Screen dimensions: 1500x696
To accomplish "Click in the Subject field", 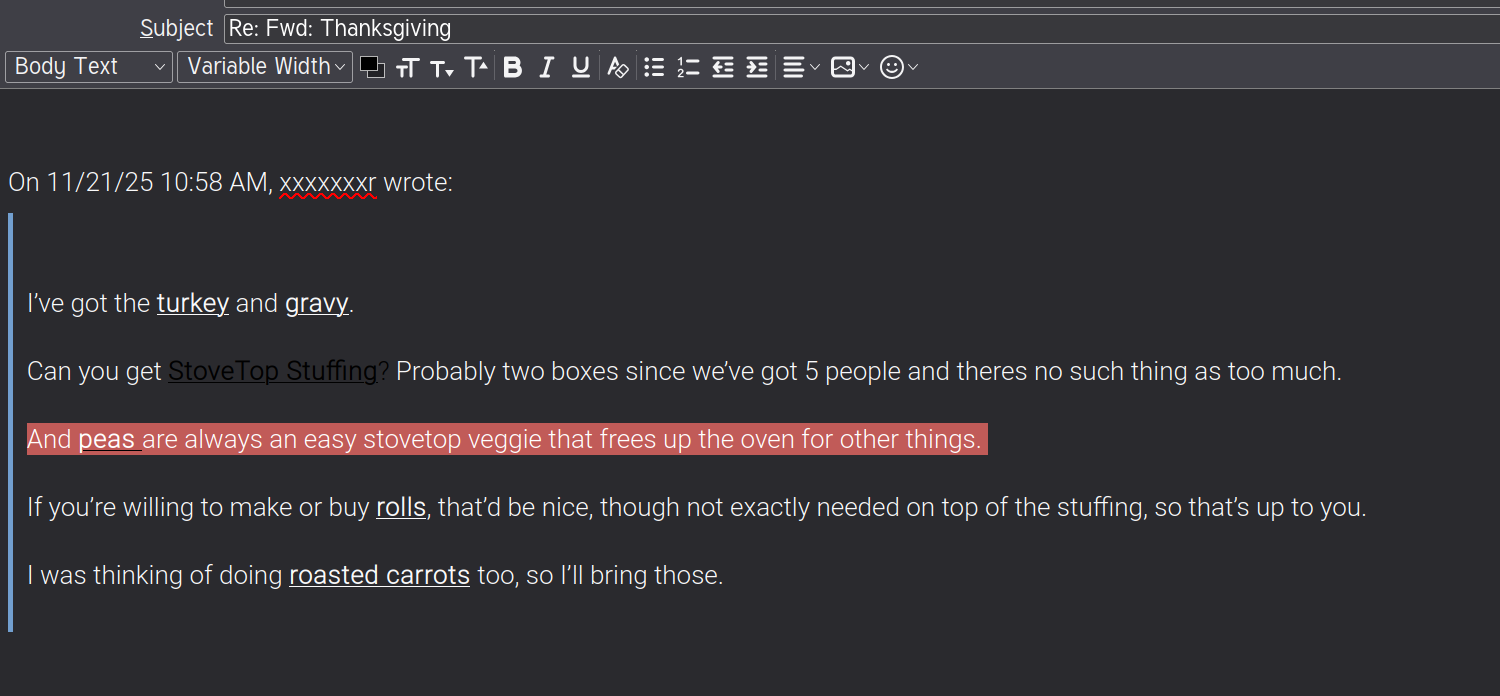I will point(862,28).
